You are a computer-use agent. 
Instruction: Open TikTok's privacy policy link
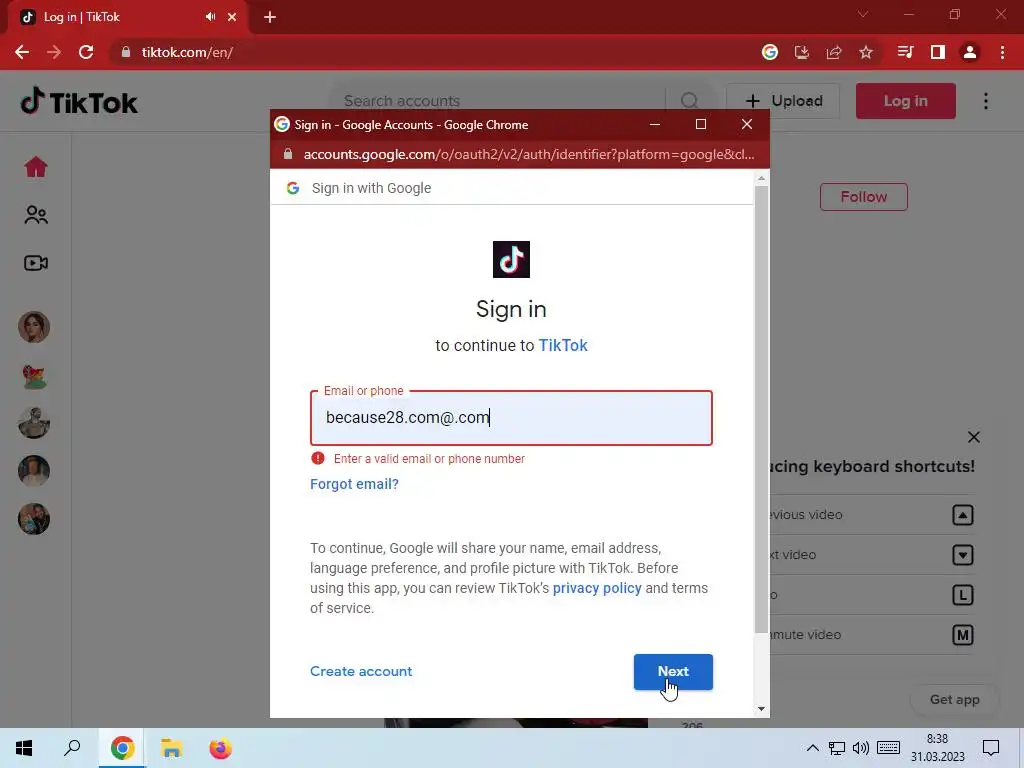[597, 588]
